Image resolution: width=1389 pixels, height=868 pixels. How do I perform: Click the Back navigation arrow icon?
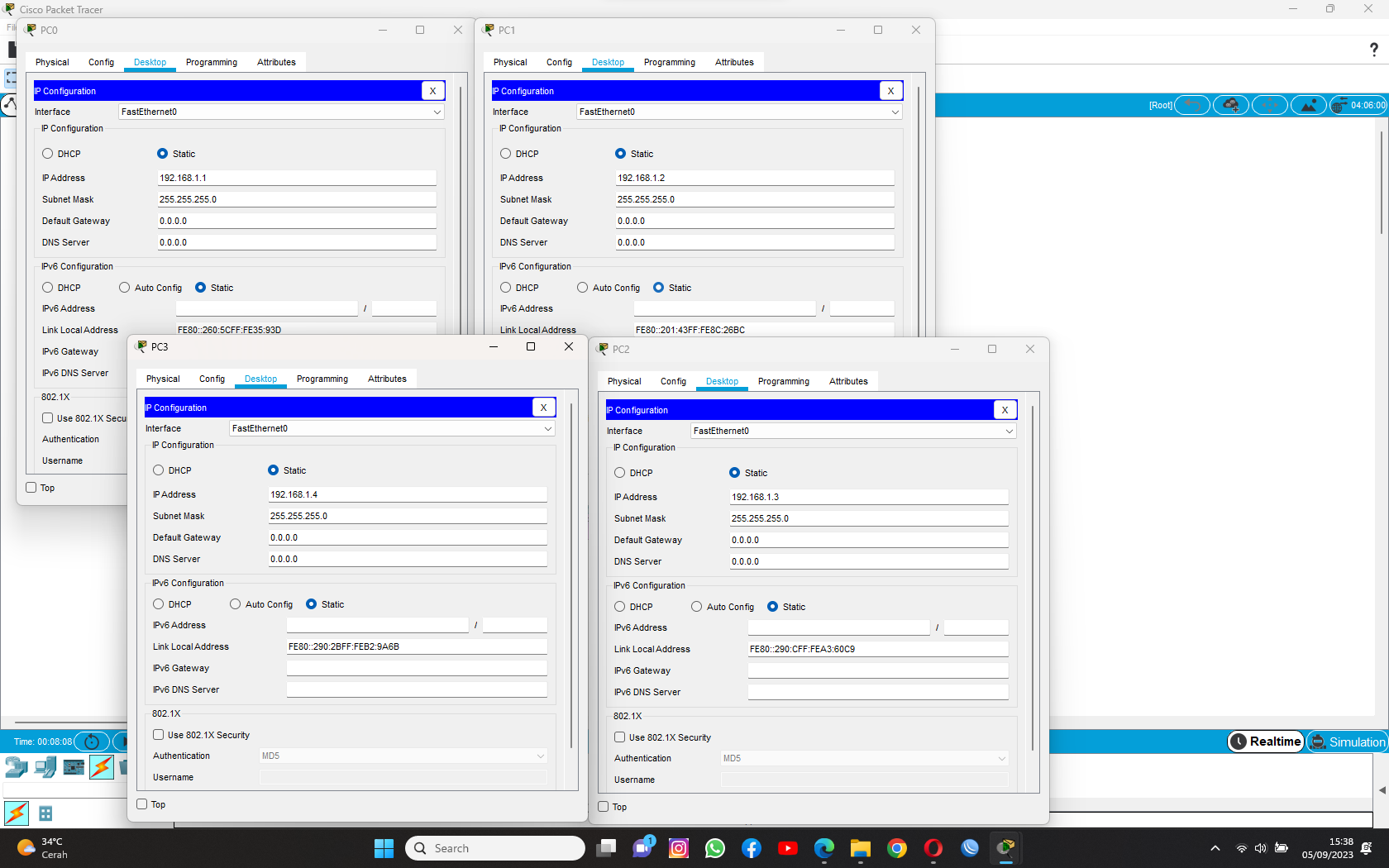click(1192, 105)
